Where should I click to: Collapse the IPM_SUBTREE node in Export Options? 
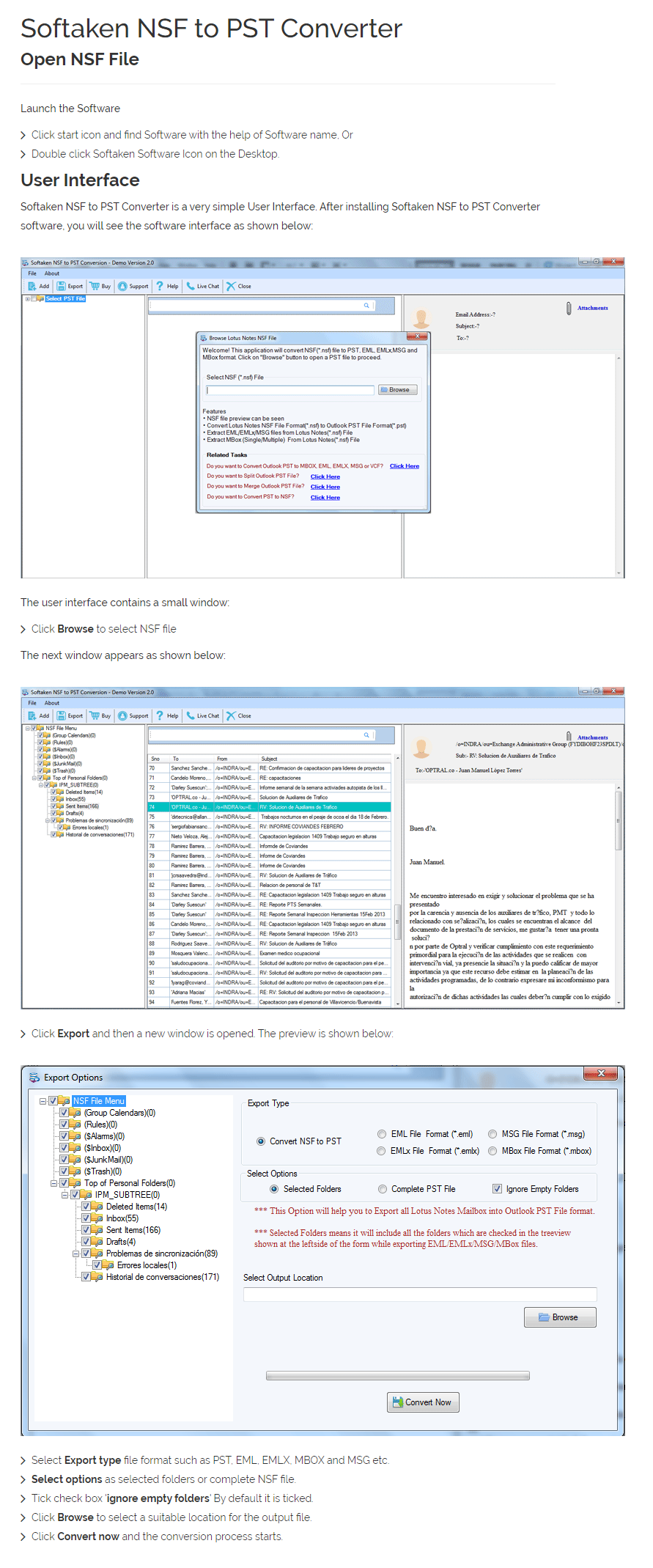click(x=64, y=1195)
